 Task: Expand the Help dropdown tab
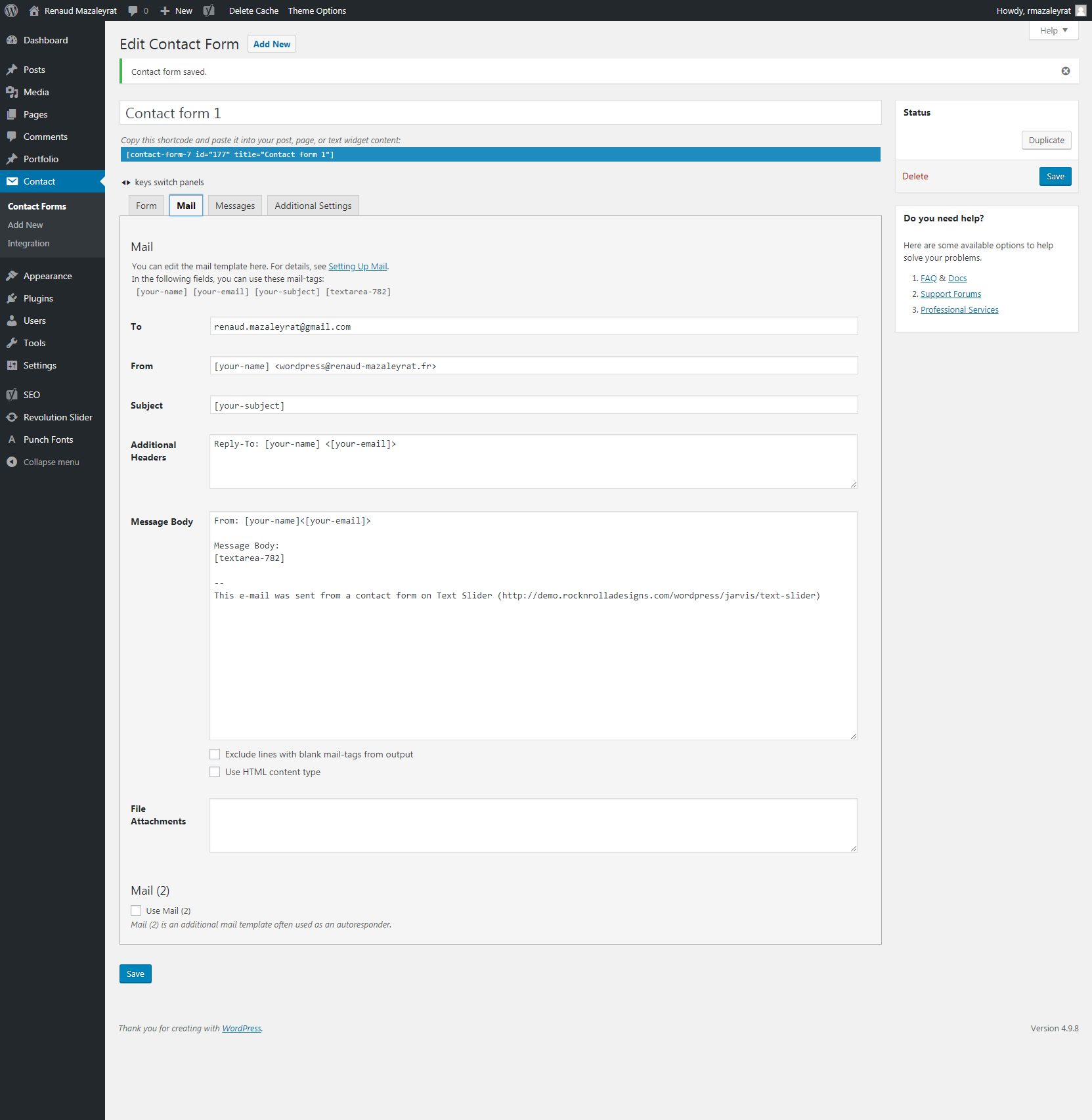point(1053,30)
